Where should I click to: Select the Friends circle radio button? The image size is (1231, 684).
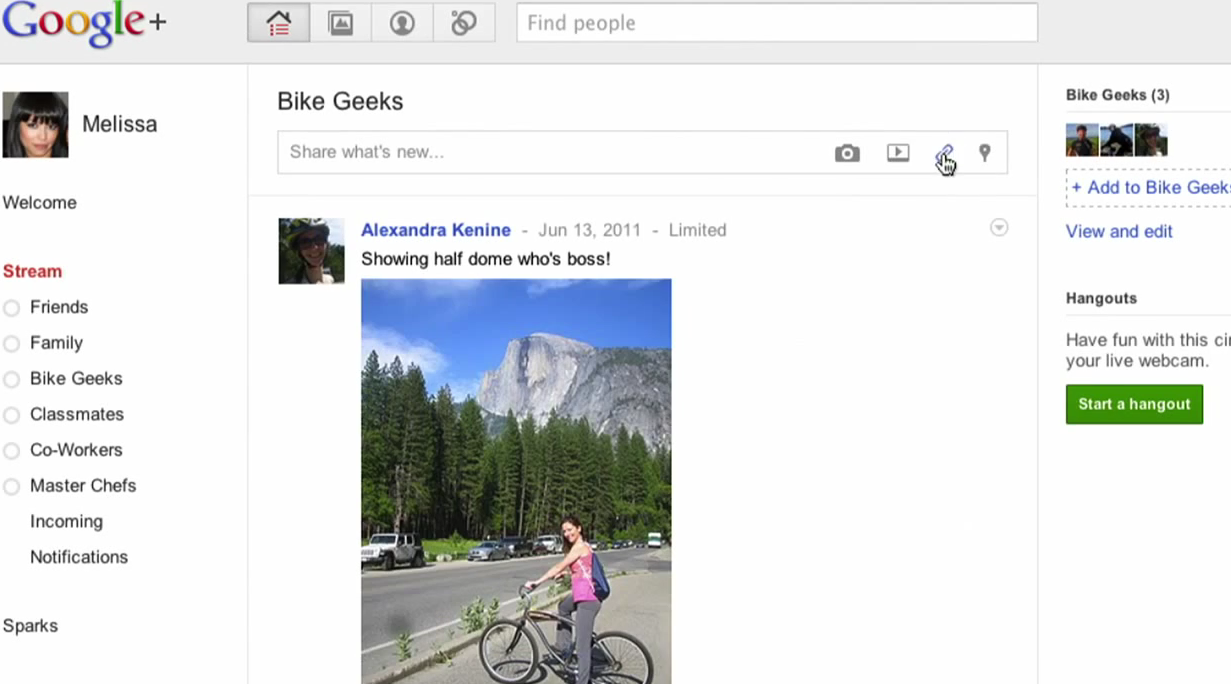[12, 308]
